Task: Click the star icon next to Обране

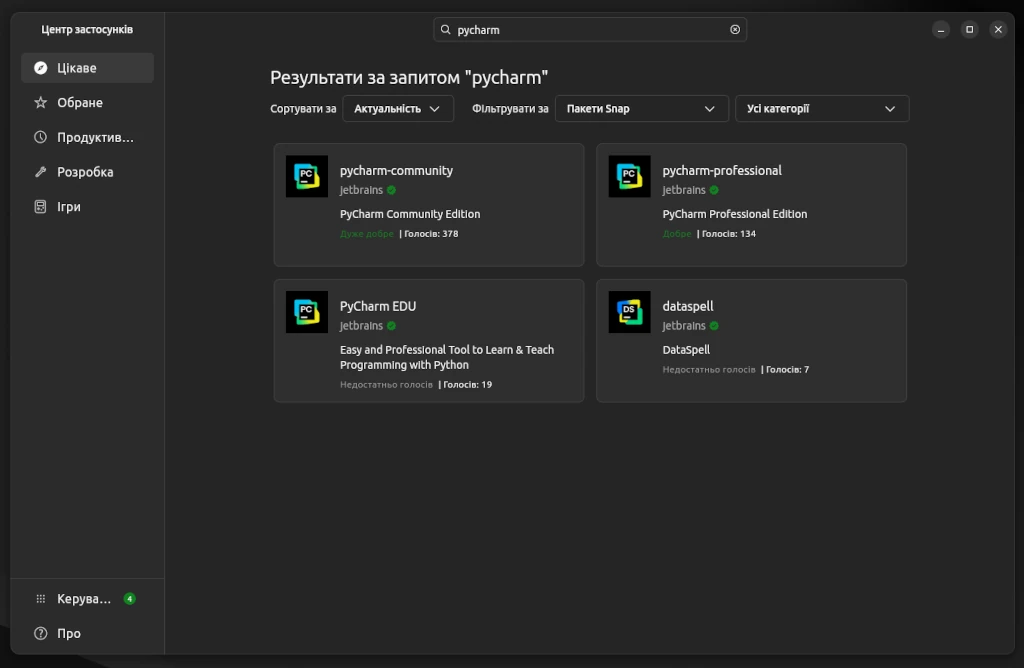Action: 40,103
